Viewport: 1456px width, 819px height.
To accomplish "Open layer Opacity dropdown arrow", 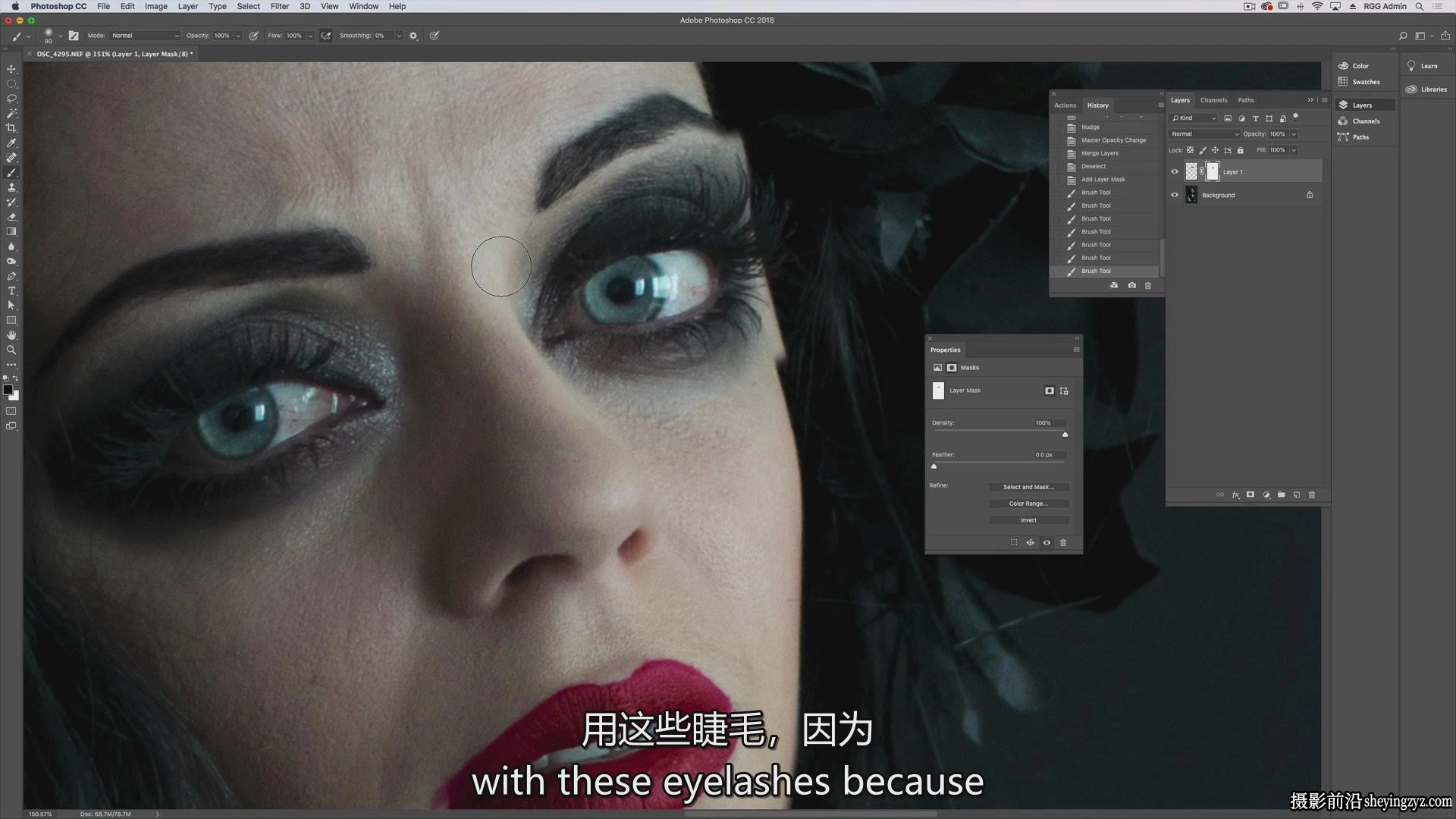I will click(x=1294, y=134).
